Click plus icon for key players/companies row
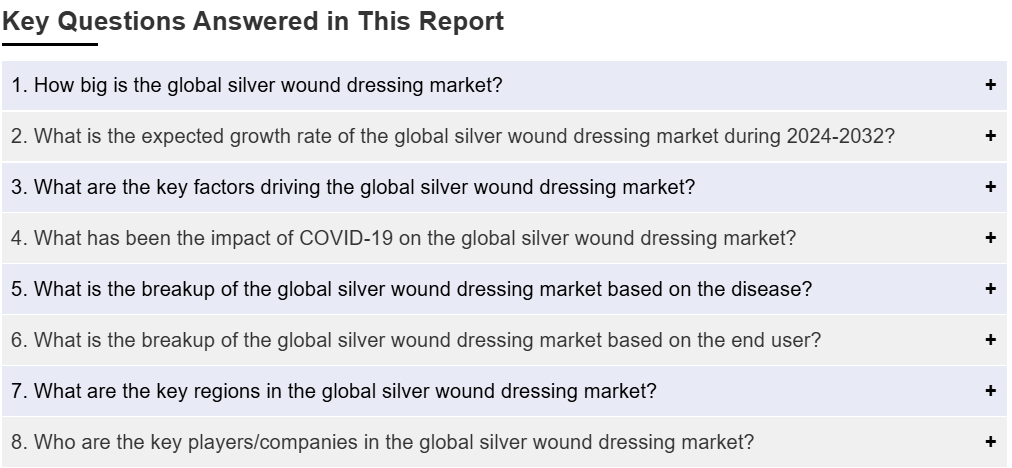This screenshot has width=1012, height=468. [x=991, y=442]
